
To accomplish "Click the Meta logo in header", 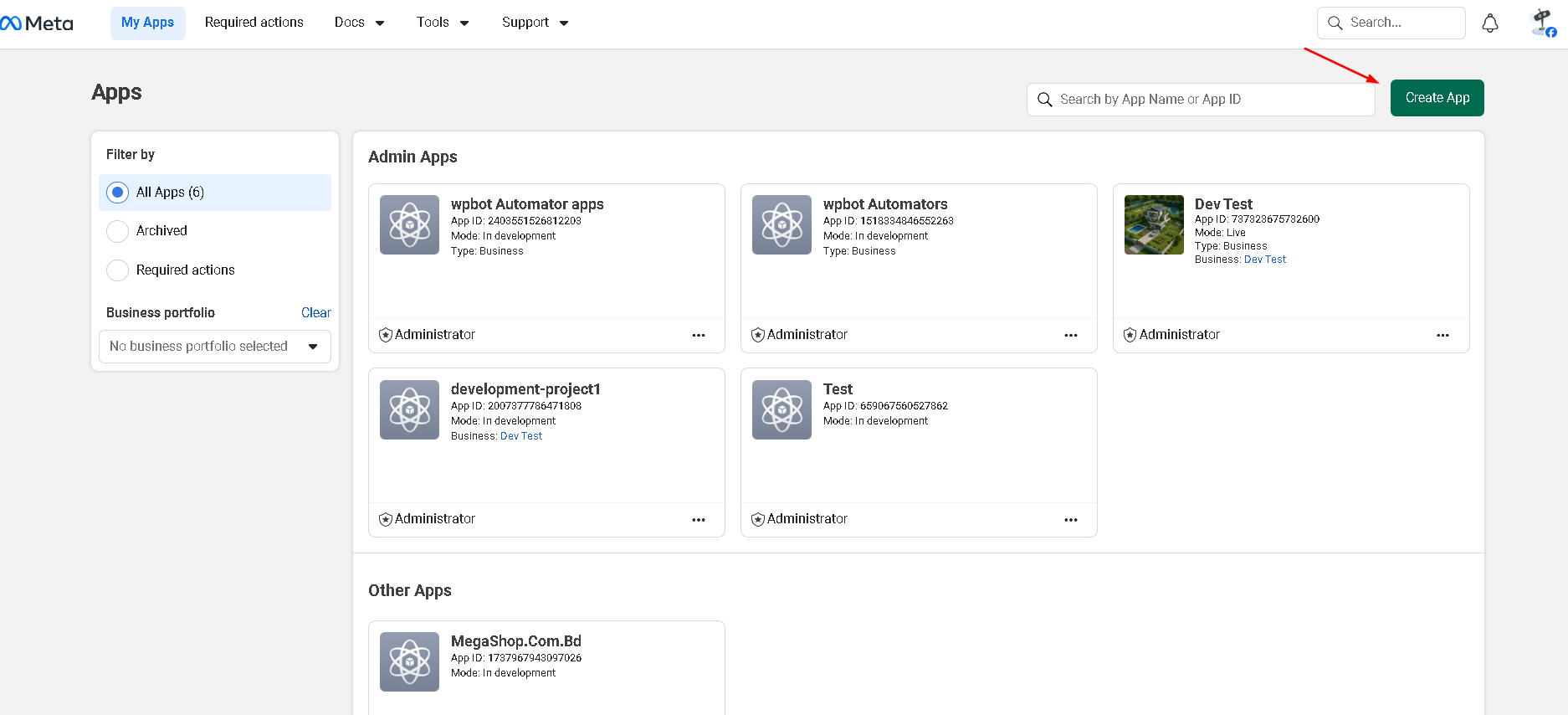I will coord(38,23).
